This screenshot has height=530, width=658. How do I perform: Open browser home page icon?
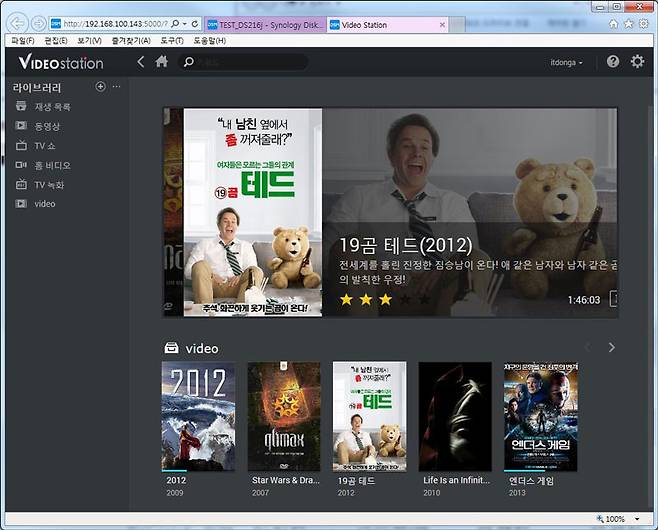click(x=614, y=23)
